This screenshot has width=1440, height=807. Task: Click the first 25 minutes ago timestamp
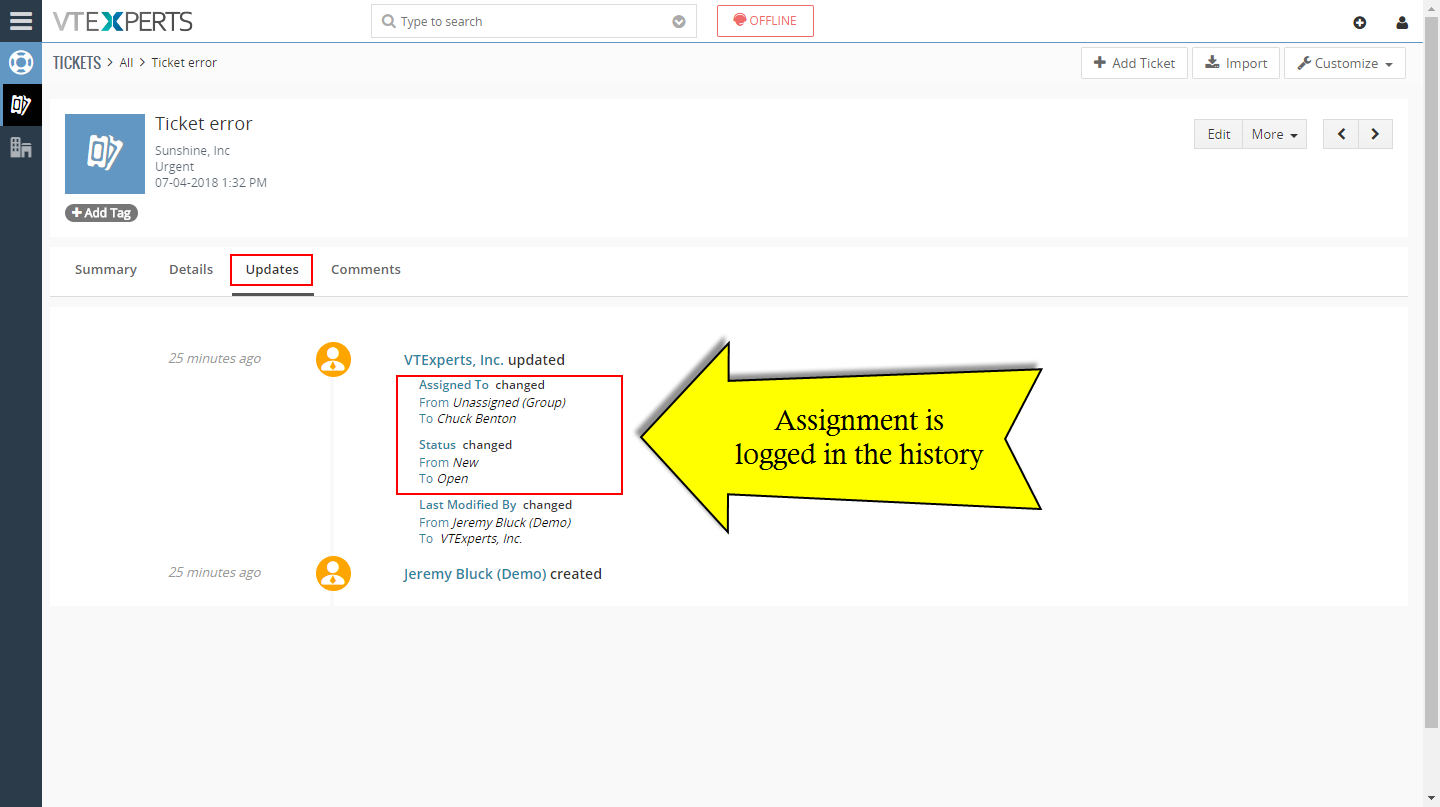[x=215, y=359]
